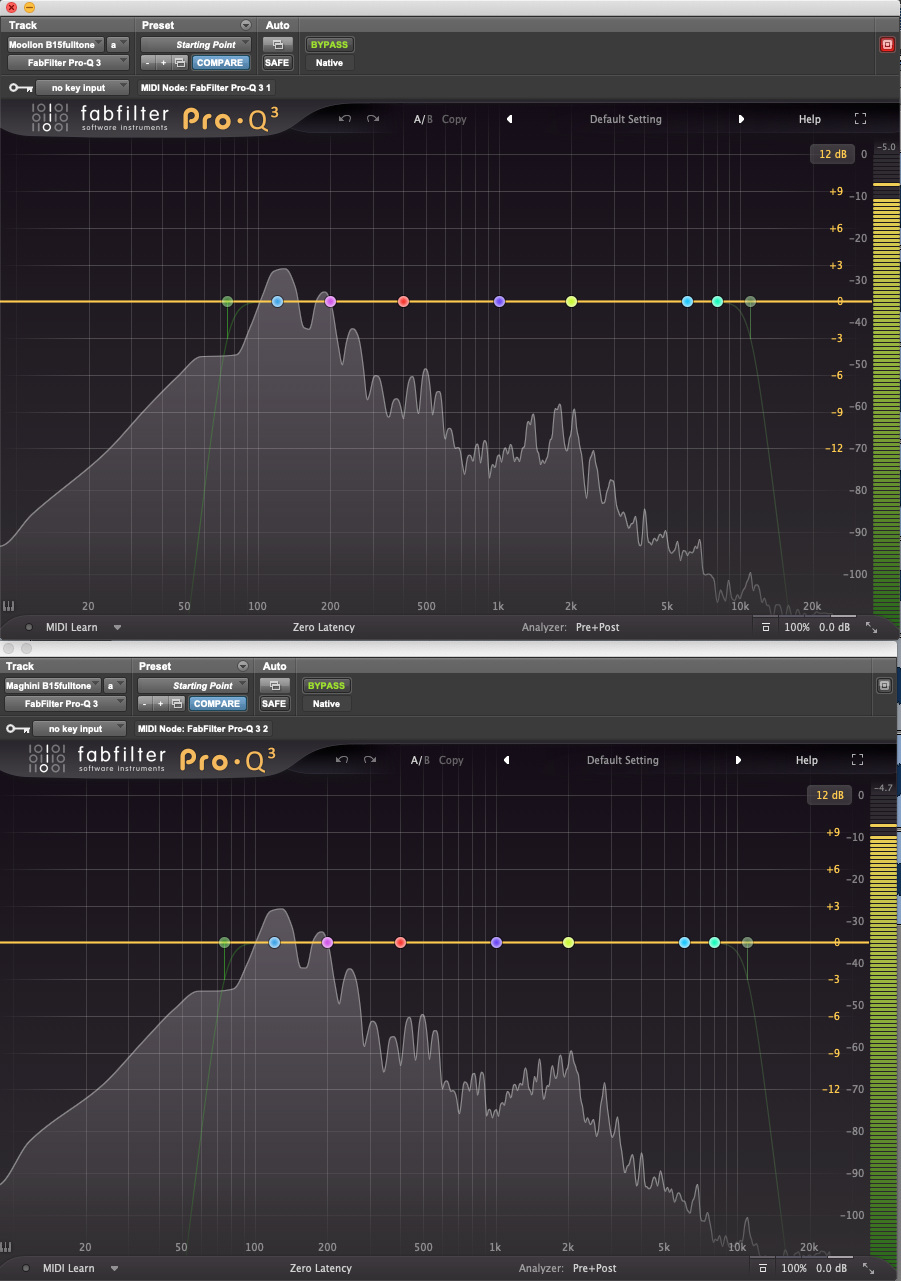Click Zero Latency mode in Mooilon window

pos(324,627)
